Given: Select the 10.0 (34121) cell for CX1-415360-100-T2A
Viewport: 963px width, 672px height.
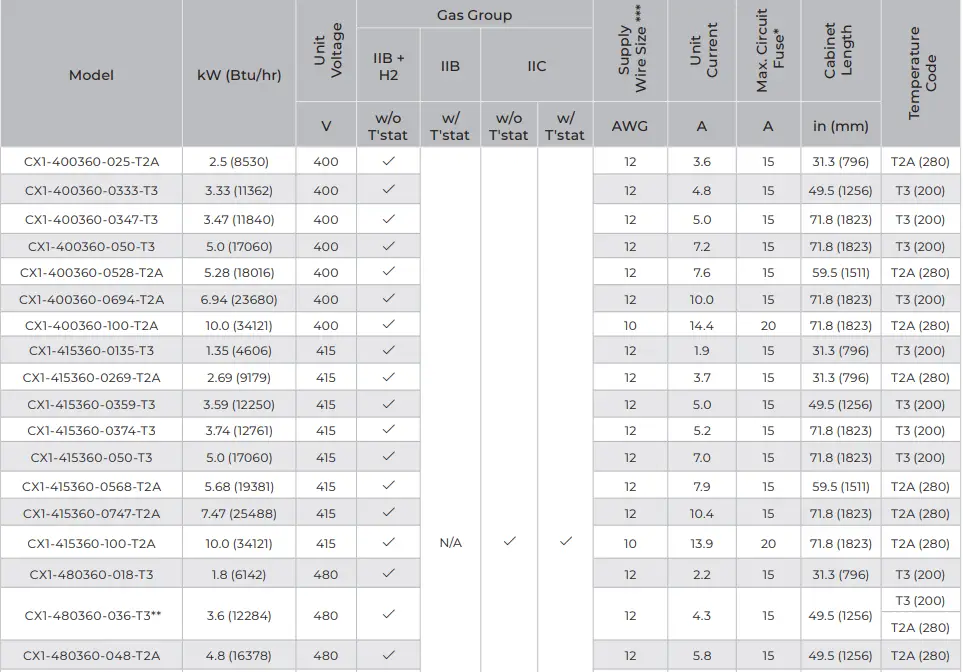Looking at the screenshot, I should (x=239, y=543).
